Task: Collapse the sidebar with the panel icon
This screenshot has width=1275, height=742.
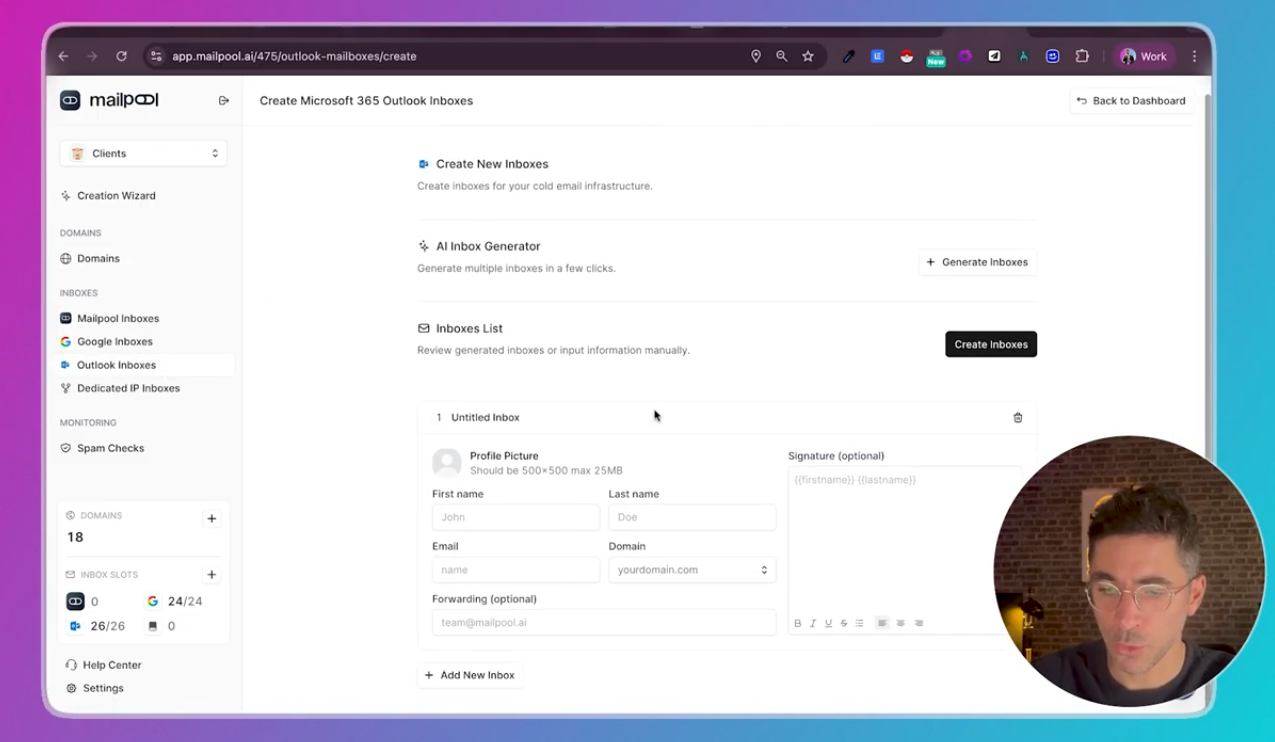Action: (x=224, y=100)
